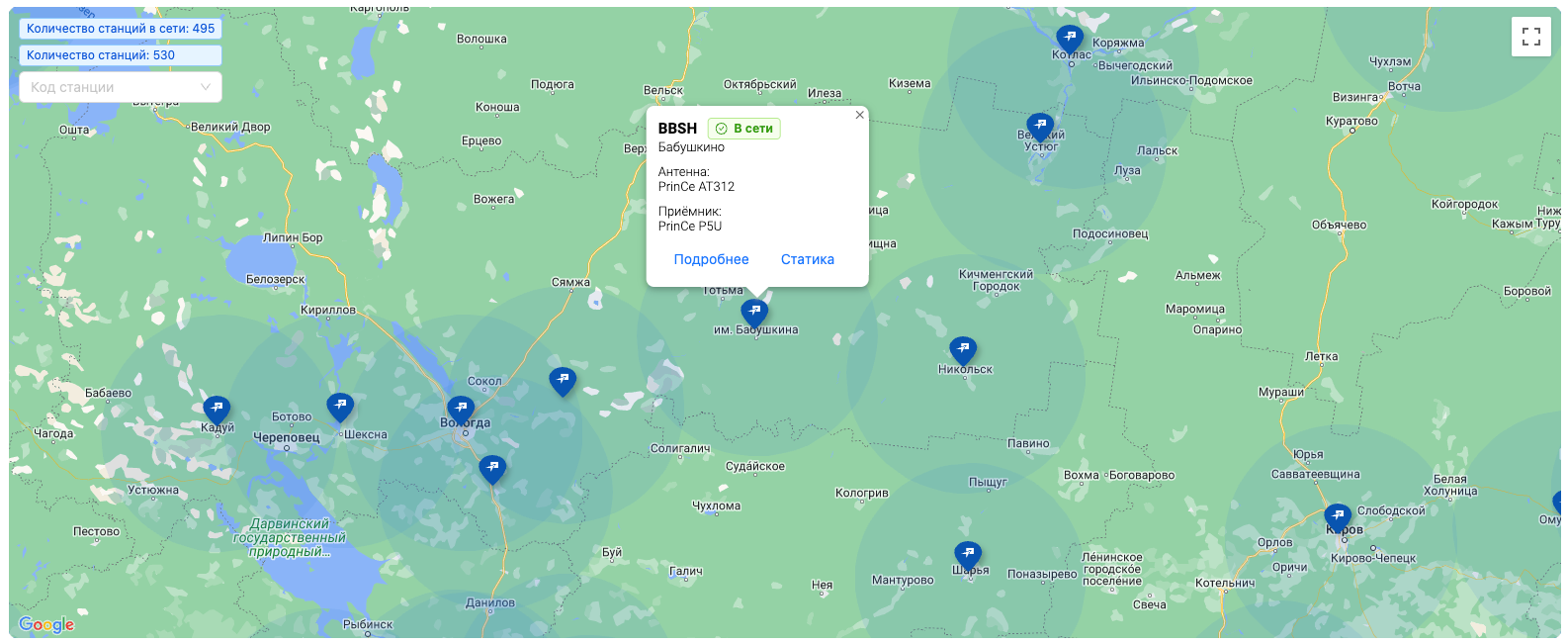This screenshot has width=1568, height=644.
Task: Click the Данилов town label
Action: pos(490,602)
